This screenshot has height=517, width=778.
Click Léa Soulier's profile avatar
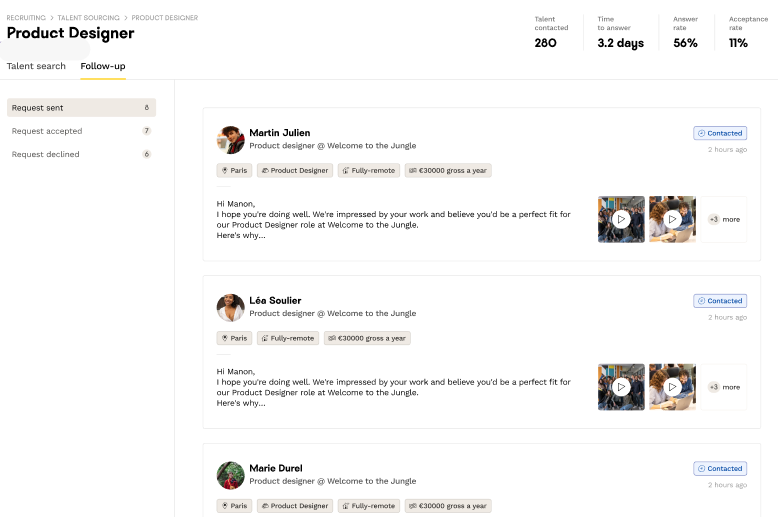coord(231,307)
